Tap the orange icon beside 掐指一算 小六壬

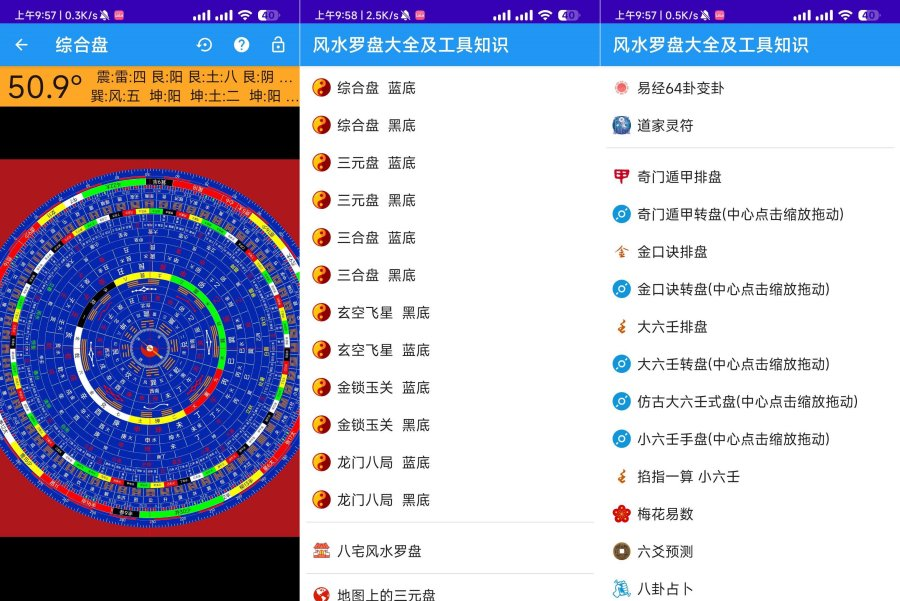click(x=621, y=476)
